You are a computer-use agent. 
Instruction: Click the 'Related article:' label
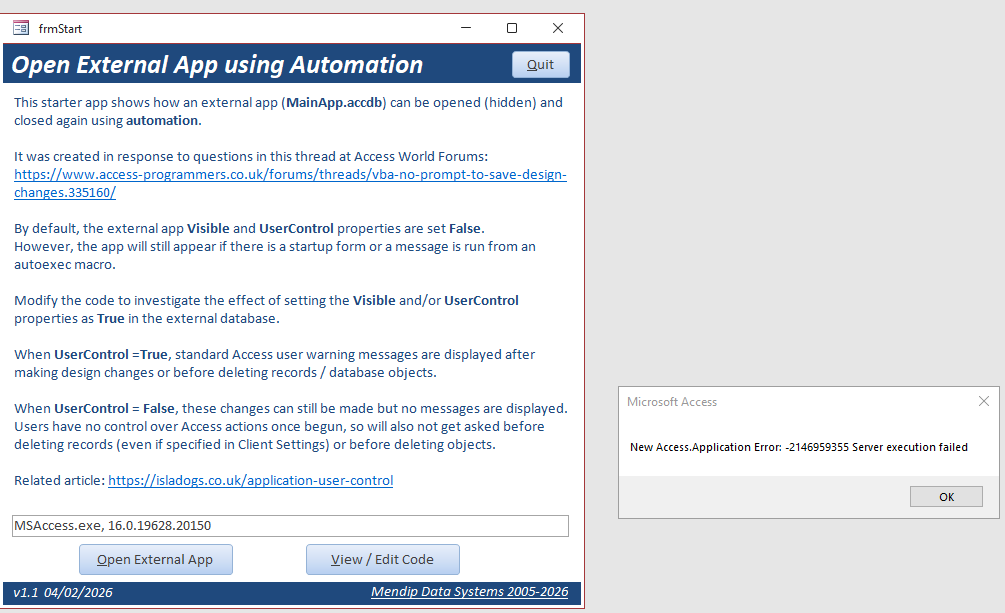[x=60, y=480]
